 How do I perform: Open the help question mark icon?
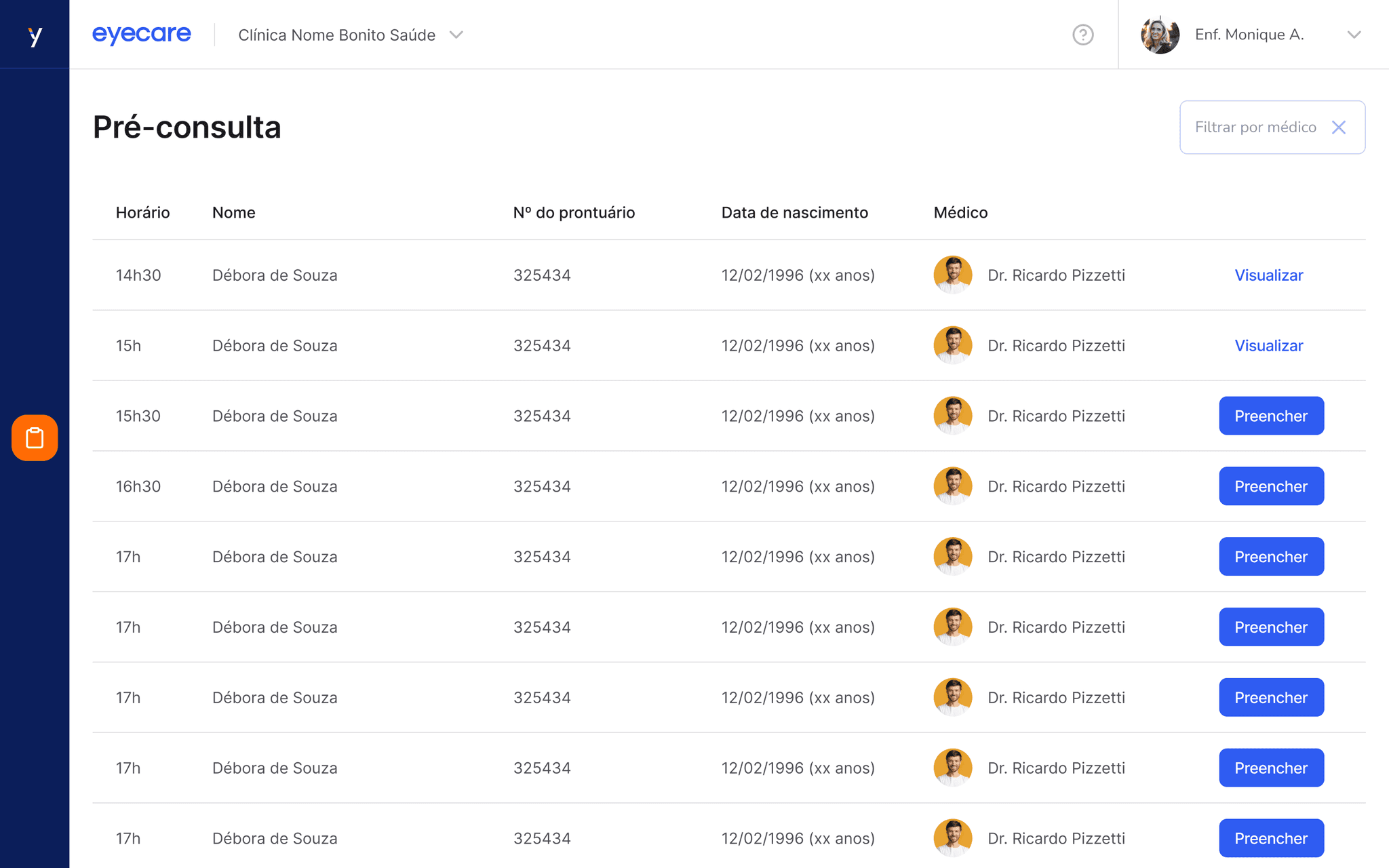pyautogui.click(x=1082, y=35)
